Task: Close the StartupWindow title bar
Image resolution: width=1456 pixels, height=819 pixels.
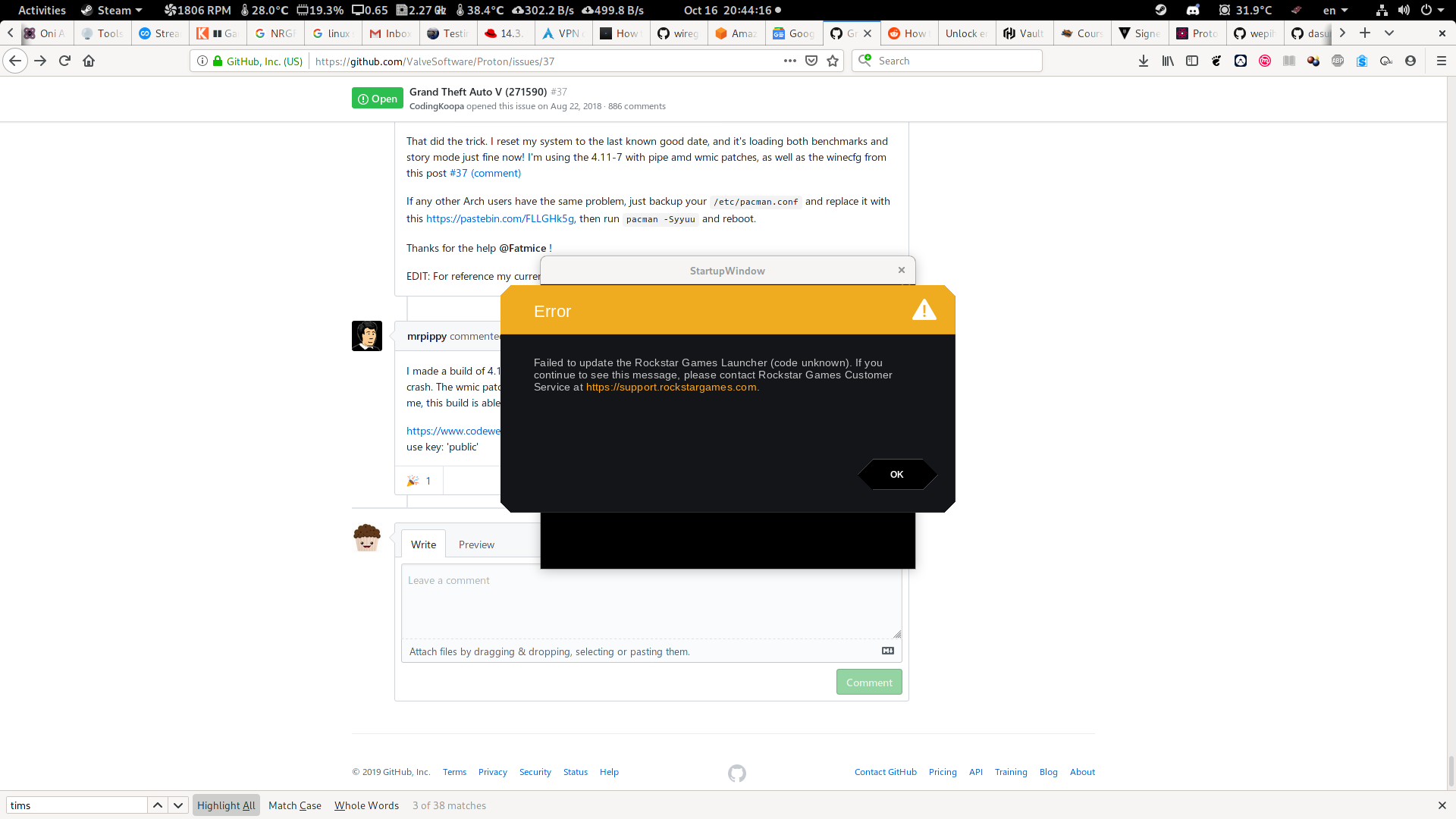Action: [902, 270]
